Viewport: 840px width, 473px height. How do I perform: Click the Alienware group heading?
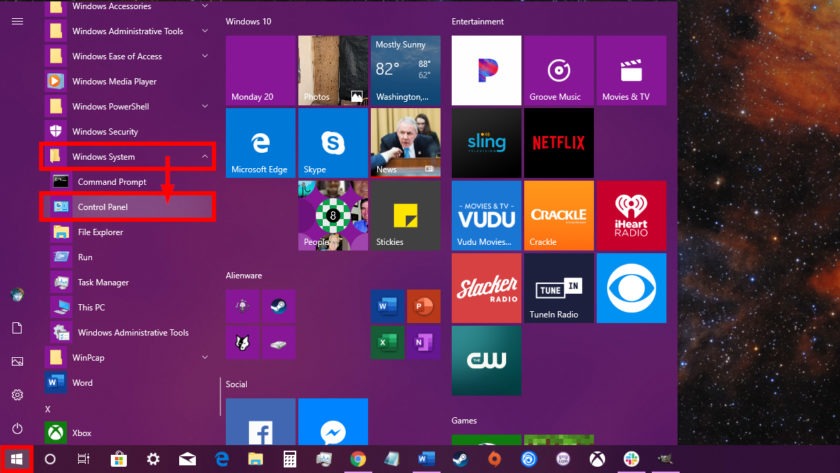(244, 275)
